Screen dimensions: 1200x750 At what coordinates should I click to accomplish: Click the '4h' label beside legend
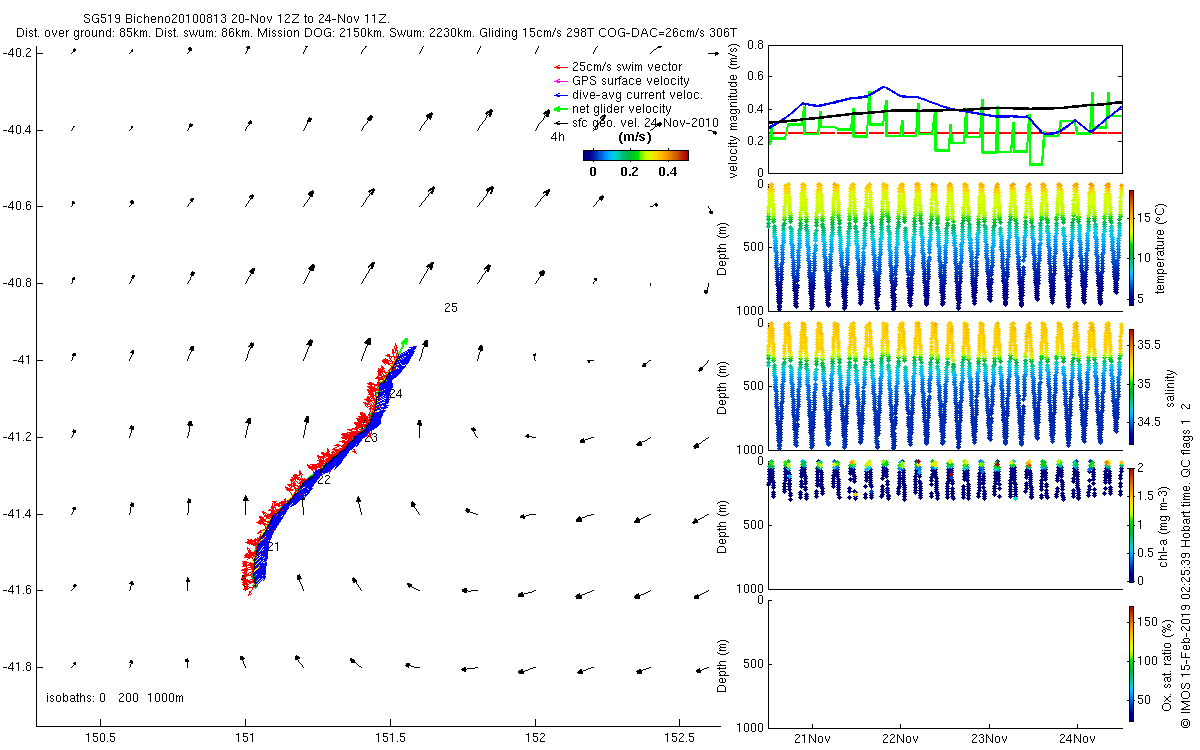[558, 137]
